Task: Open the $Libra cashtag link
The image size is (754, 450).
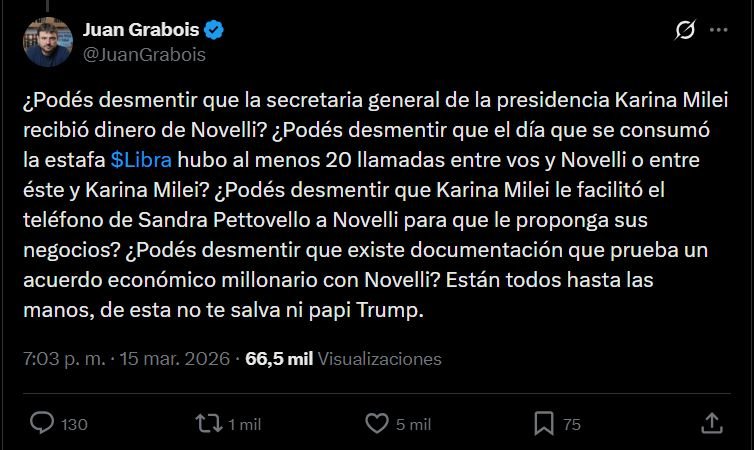Action: pos(141,159)
